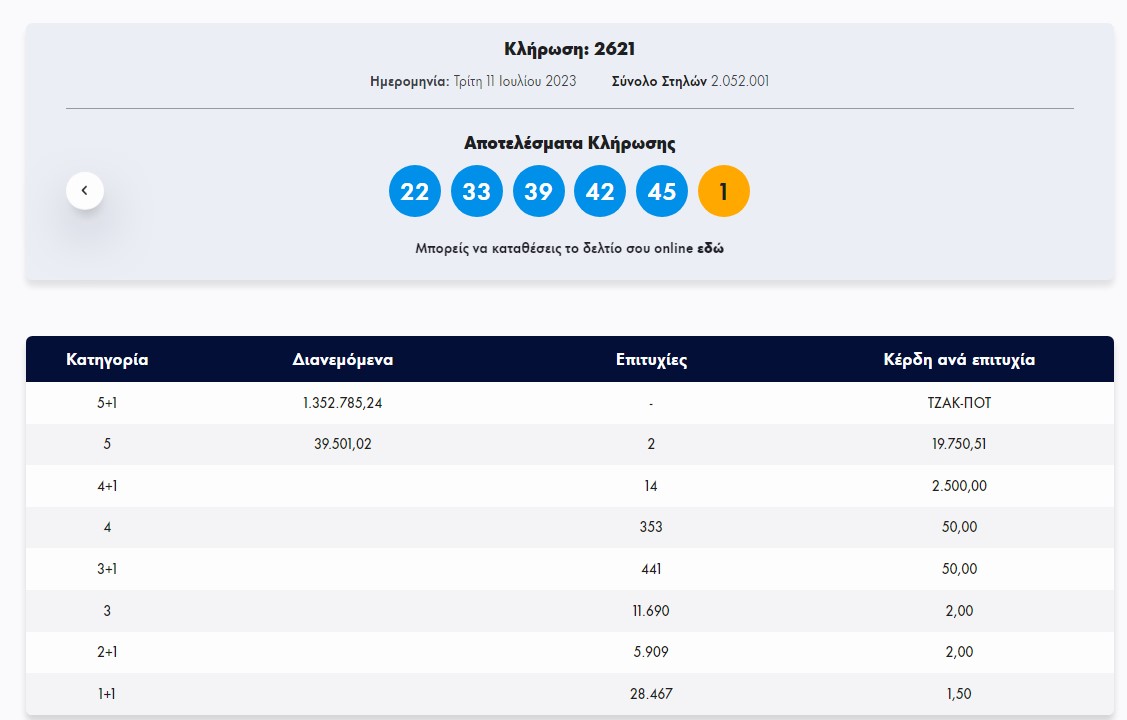Click the 19.750,51 winnings value
The height and width of the screenshot is (720, 1127).
click(959, 445)
